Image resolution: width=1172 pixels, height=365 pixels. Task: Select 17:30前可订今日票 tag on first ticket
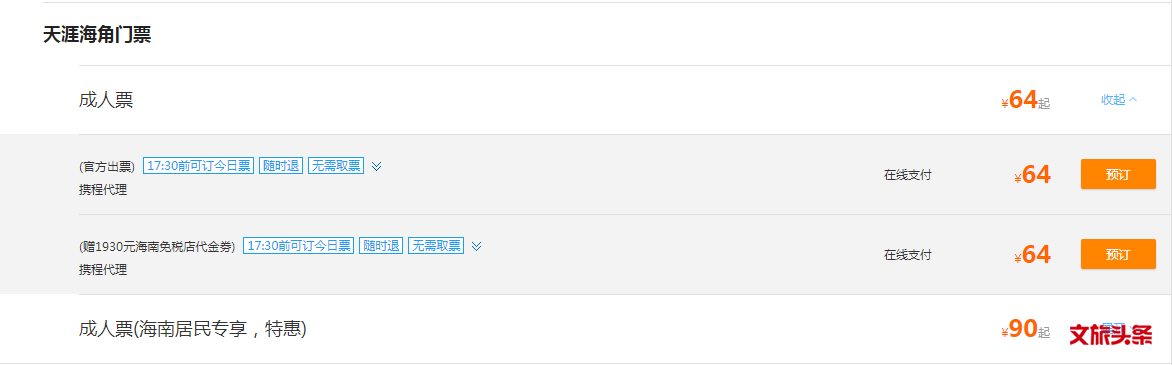click(x=199, y=166)
